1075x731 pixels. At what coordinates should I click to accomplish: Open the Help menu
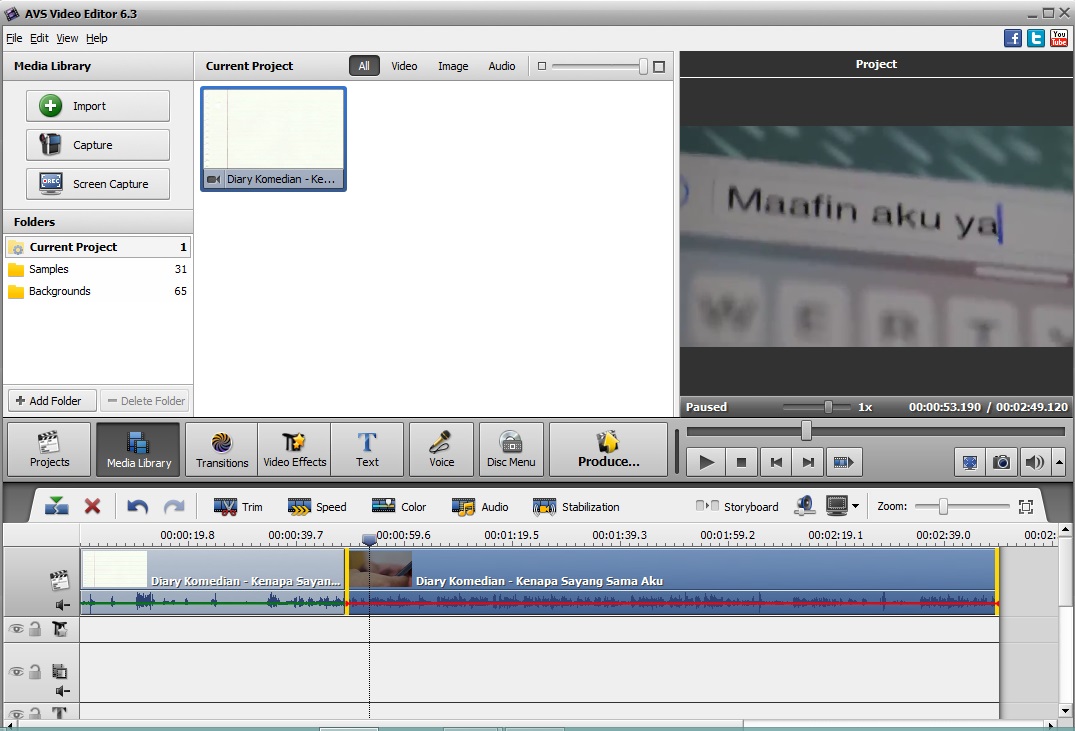(97, 38)
